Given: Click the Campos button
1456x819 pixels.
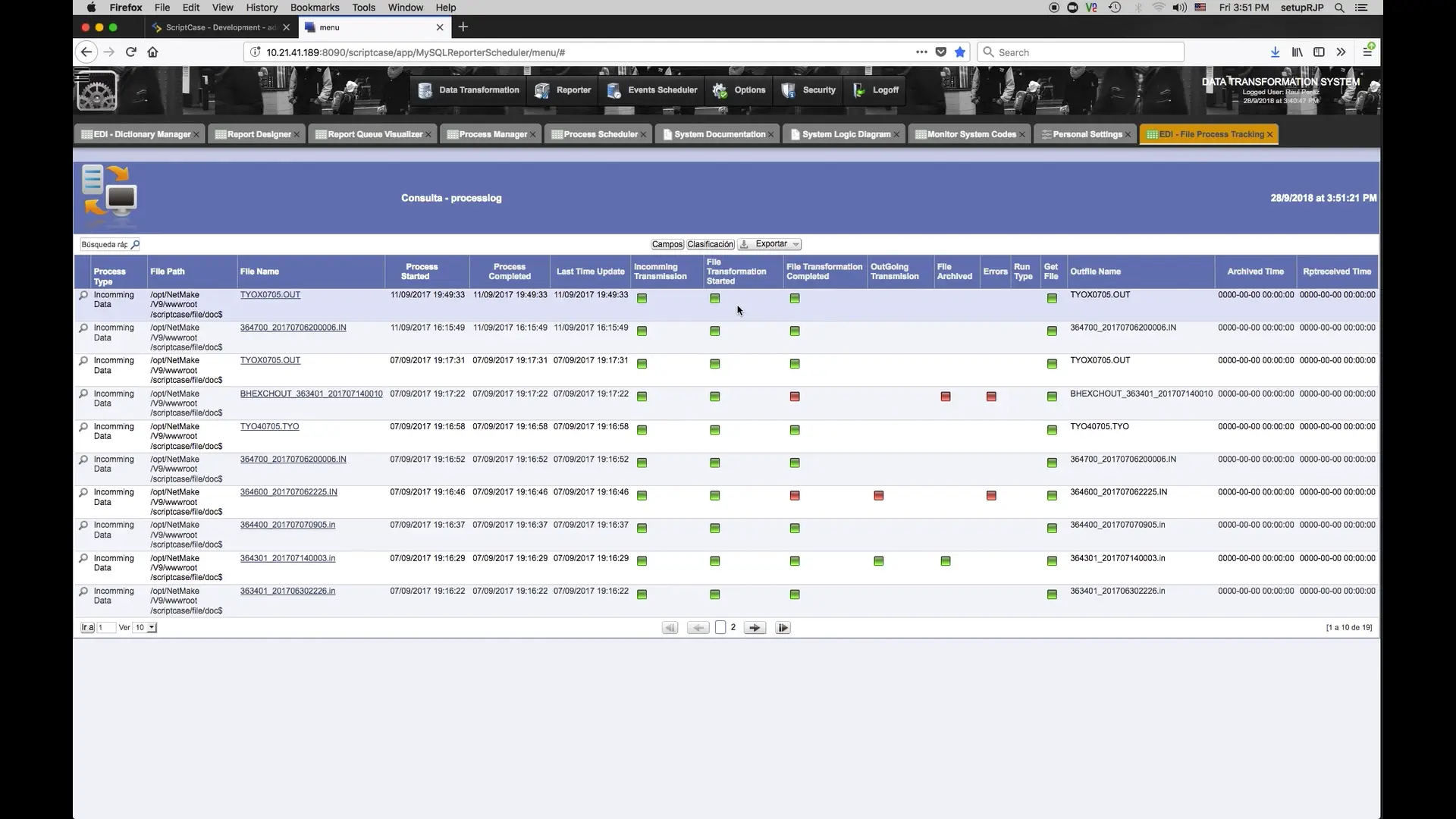Looking at the screenshot, I should coord(667,243).
